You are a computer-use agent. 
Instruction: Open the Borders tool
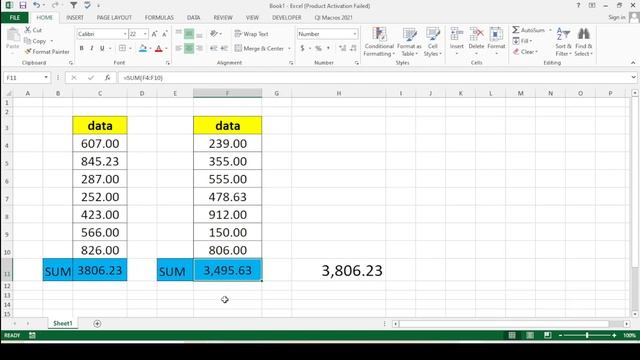tap(122, 48)
